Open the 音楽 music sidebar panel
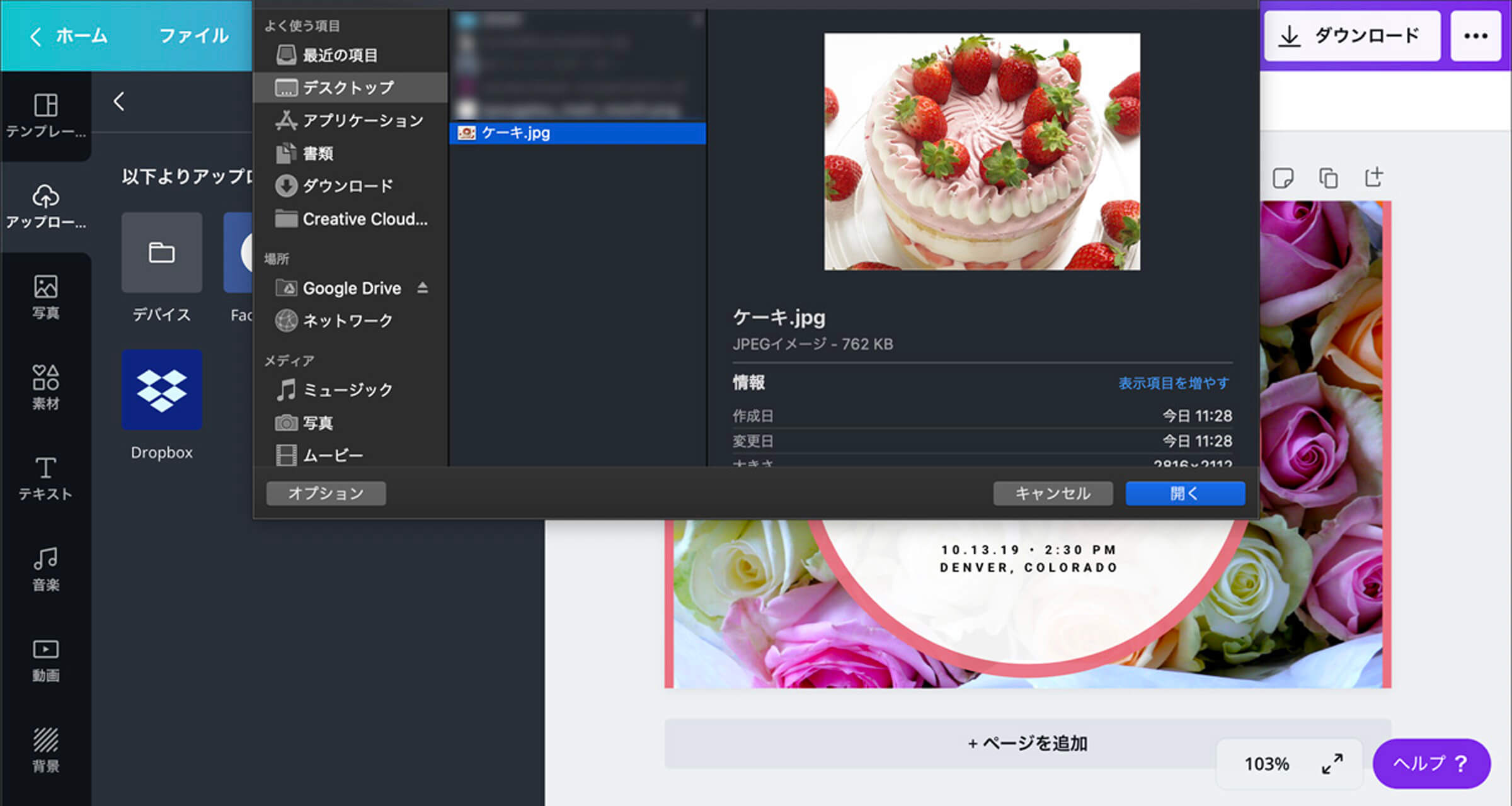The height and width of the screenshot is (806, 1512). point(45,569)
